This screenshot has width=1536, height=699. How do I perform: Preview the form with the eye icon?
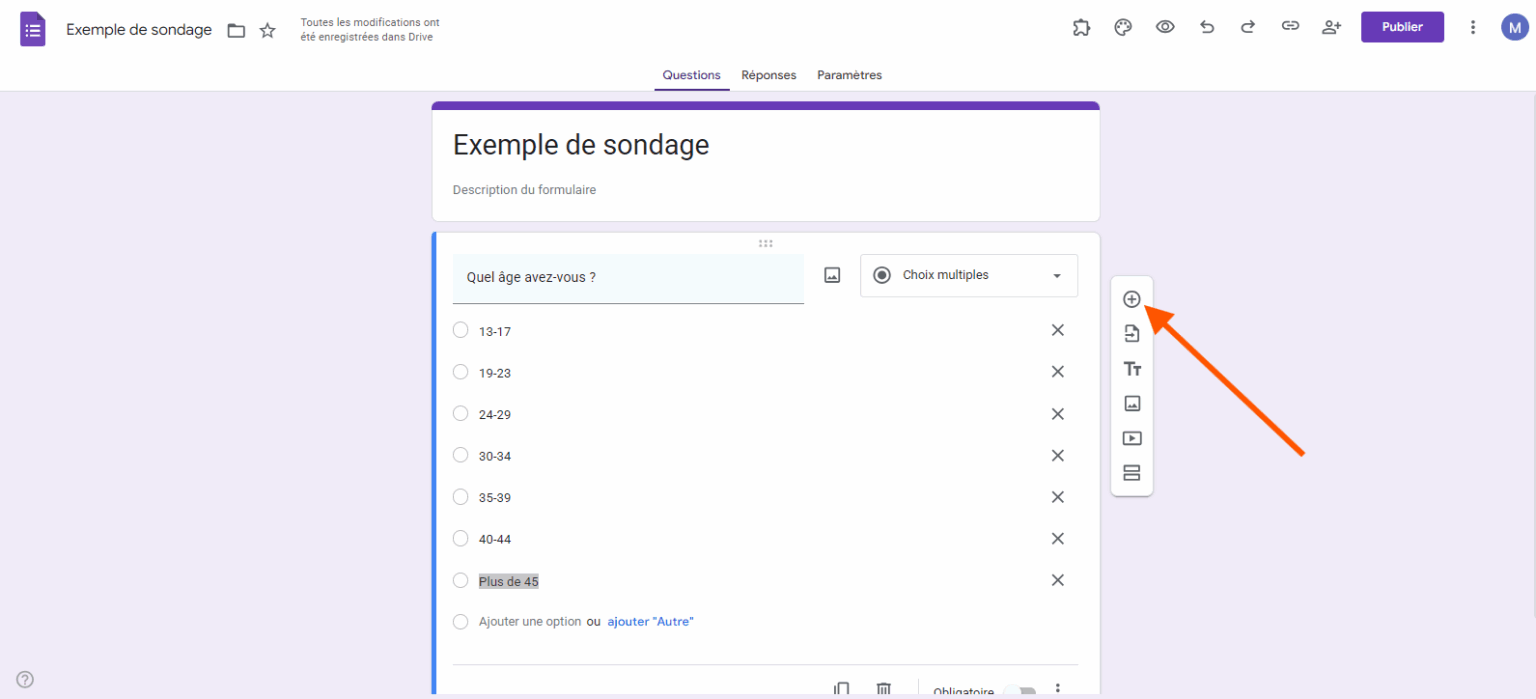(x=1164, y=27)
